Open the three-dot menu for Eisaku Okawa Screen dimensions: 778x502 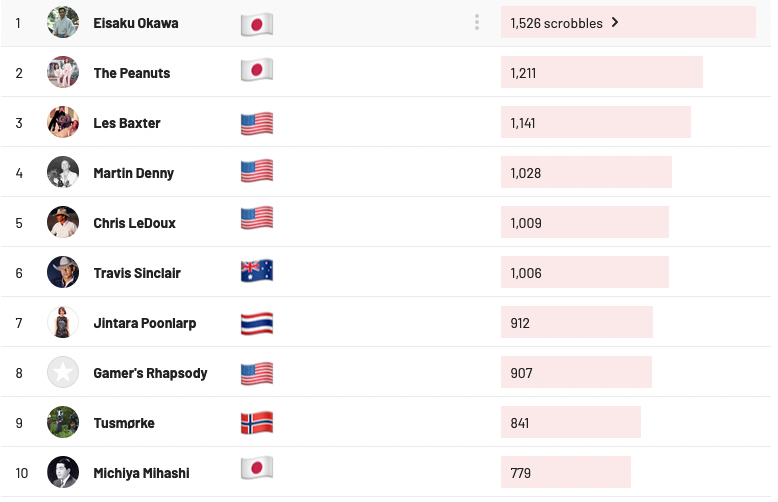[x=477, y=22]
